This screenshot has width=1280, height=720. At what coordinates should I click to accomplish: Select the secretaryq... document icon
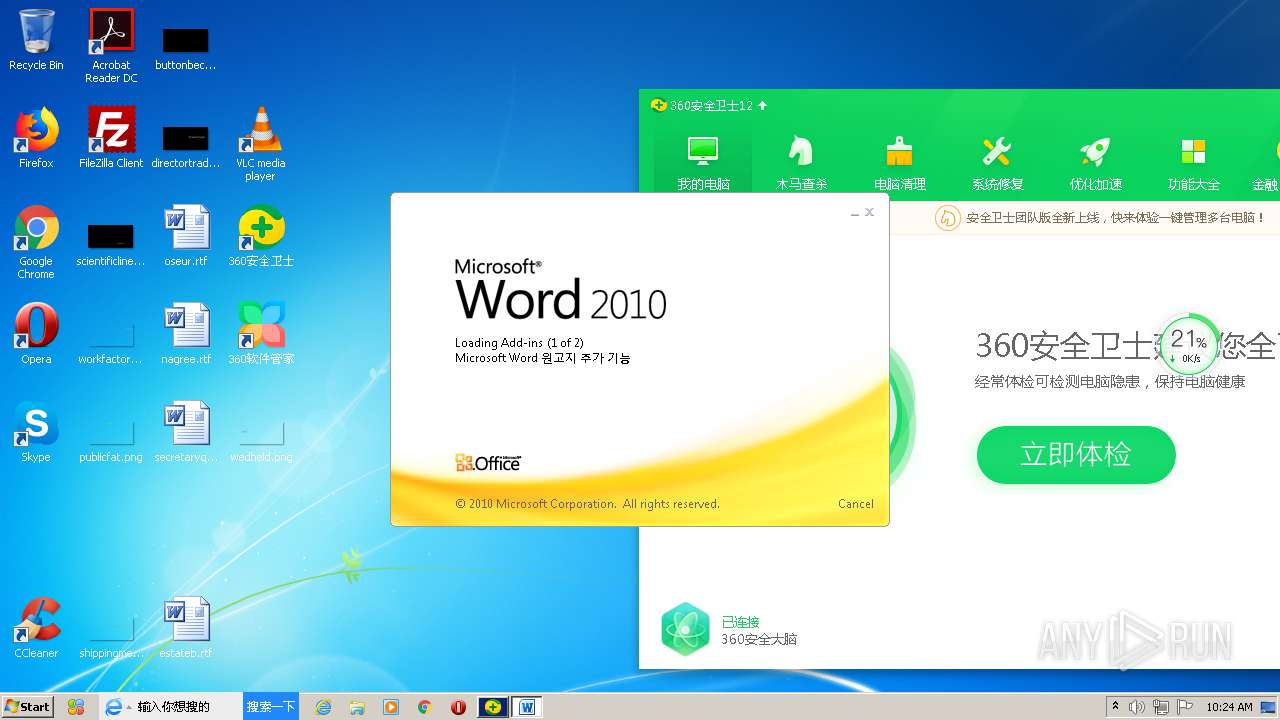click(186, 432)
